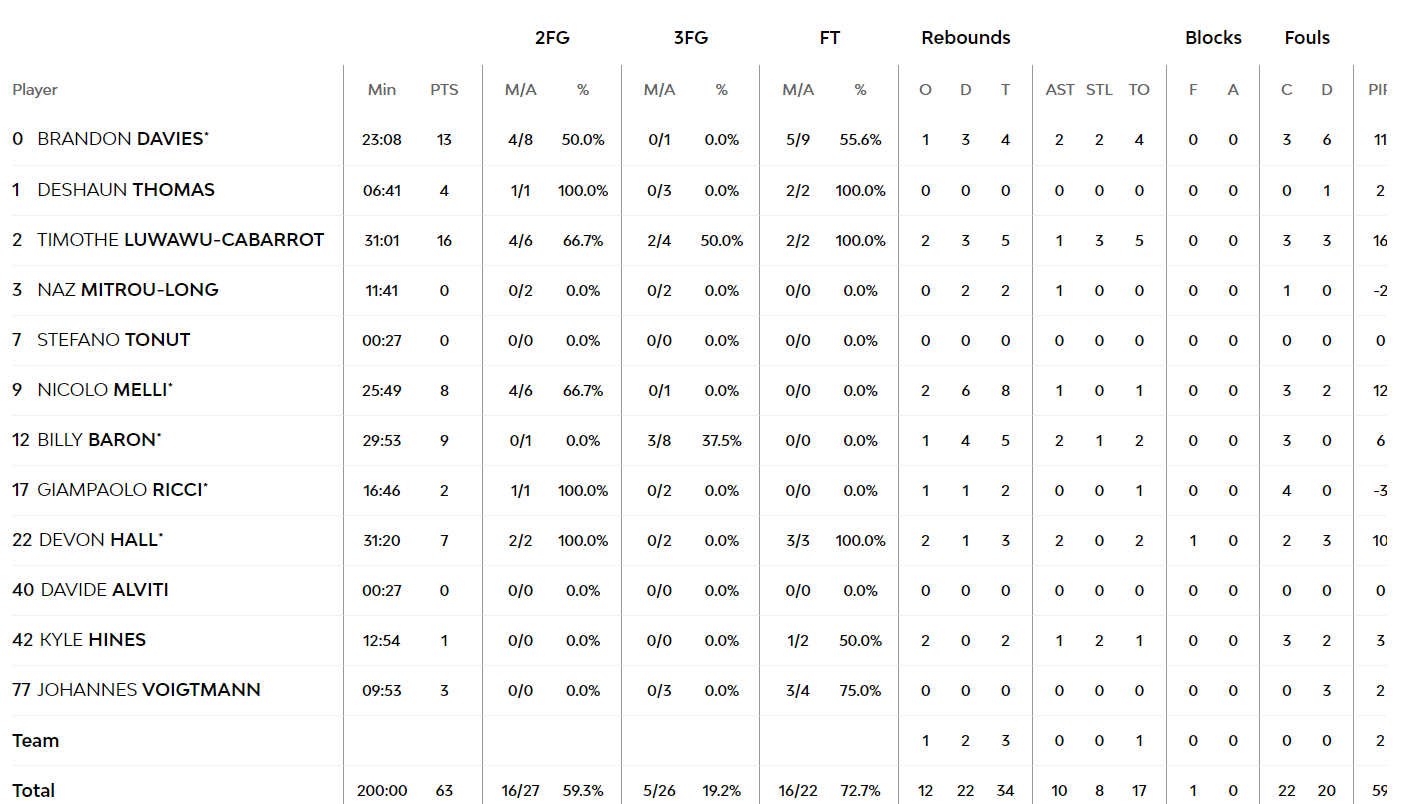Open Brandon Davies player link
This screenshot has width=1414, height=804.
click(120, 139)
